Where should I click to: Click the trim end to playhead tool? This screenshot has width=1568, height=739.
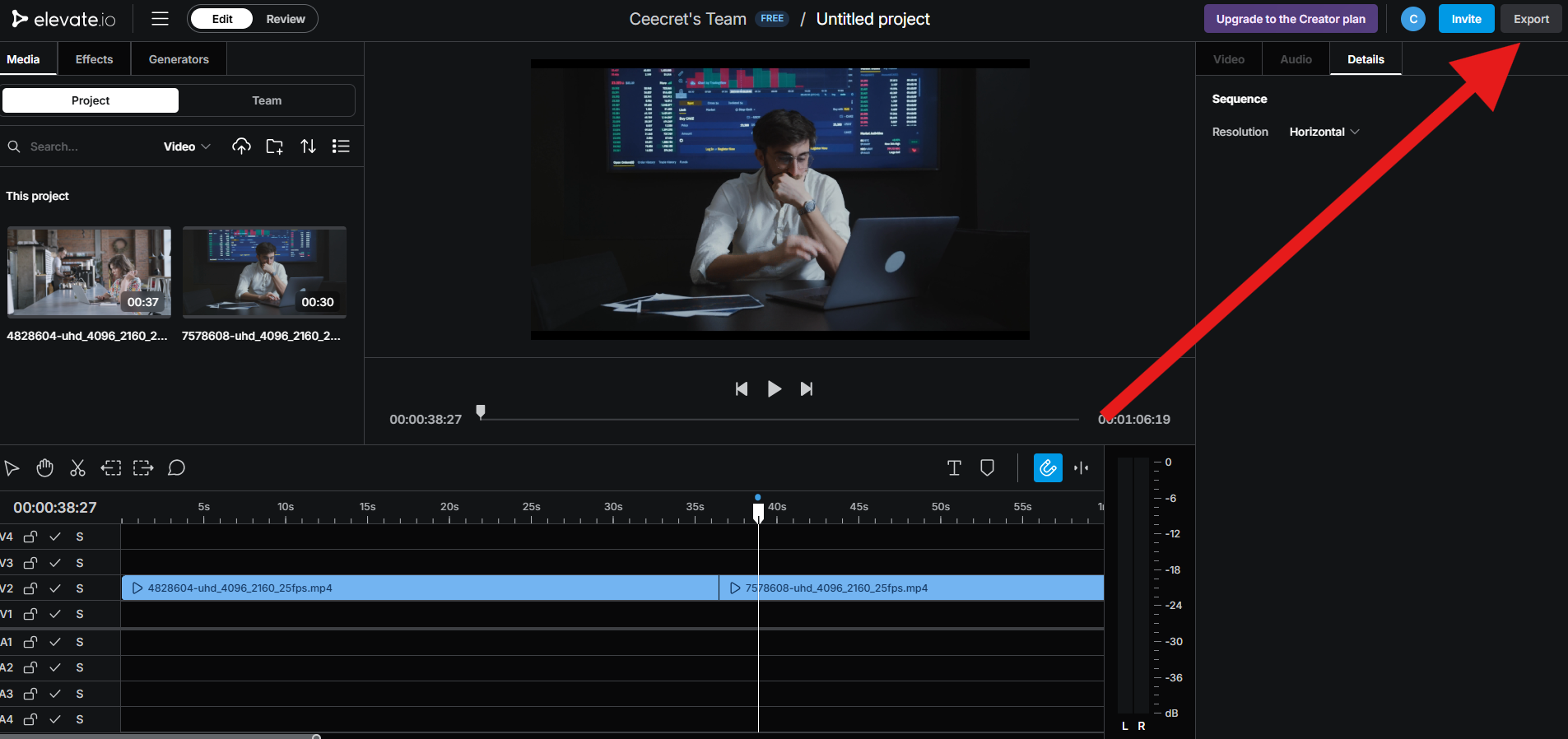[143, 468]
